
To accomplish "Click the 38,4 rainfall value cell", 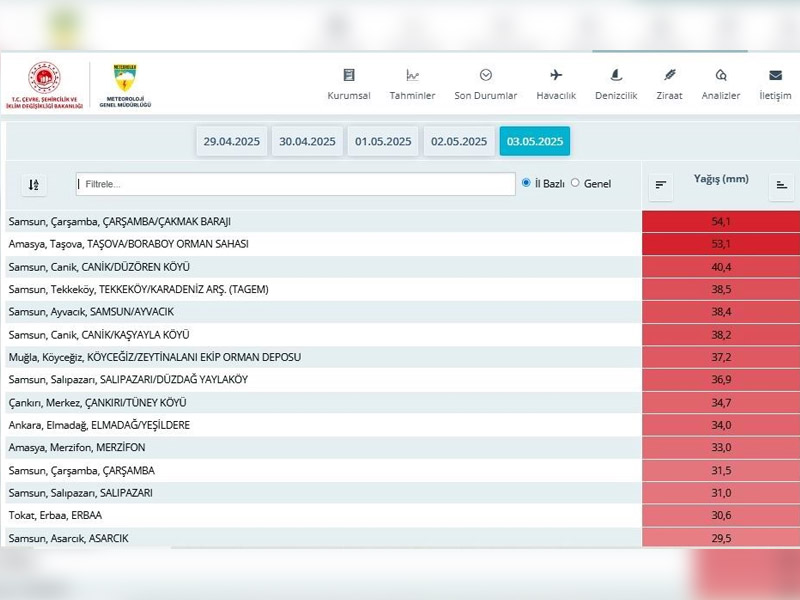I will [721, 312].
